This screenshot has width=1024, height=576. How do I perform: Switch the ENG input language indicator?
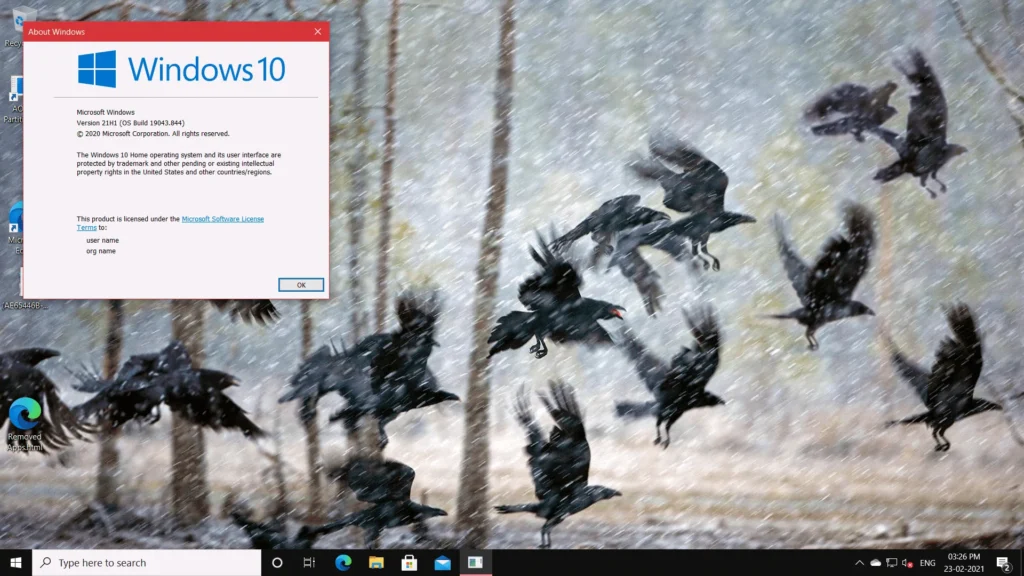point(927,562)
